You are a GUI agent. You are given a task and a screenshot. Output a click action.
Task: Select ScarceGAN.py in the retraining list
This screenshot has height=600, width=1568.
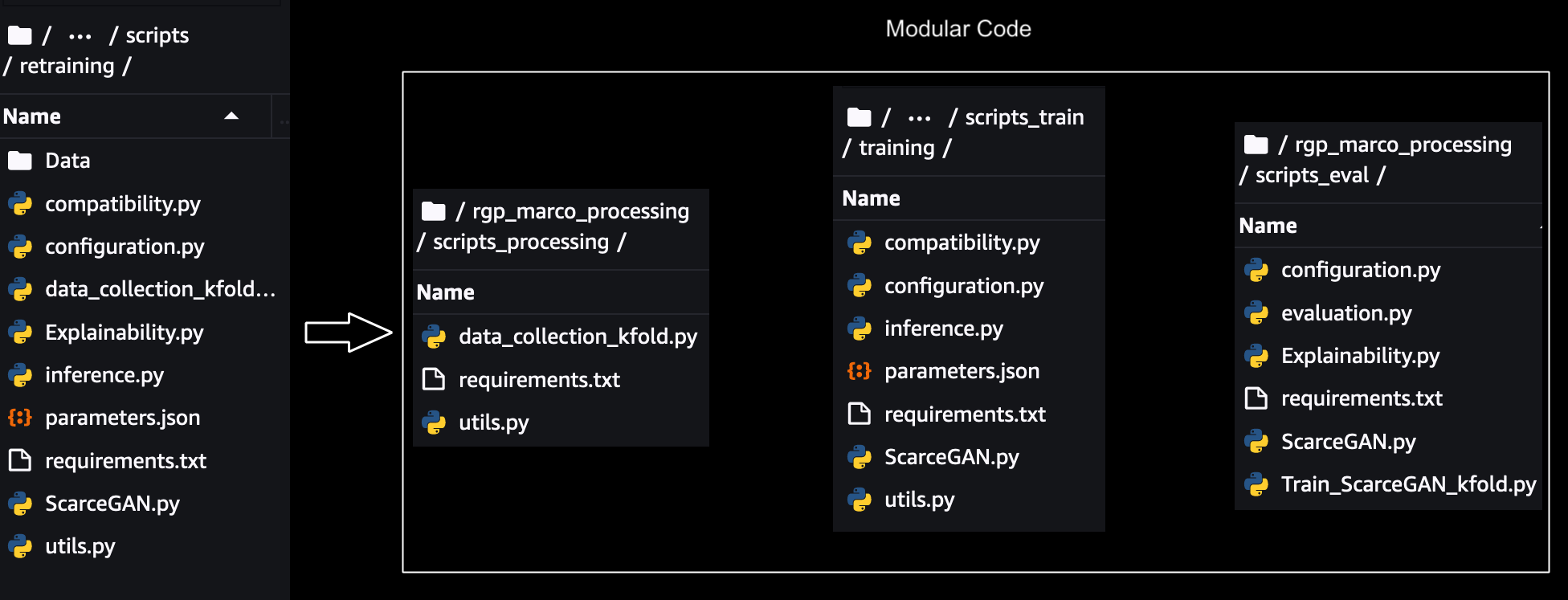point(112,504)
